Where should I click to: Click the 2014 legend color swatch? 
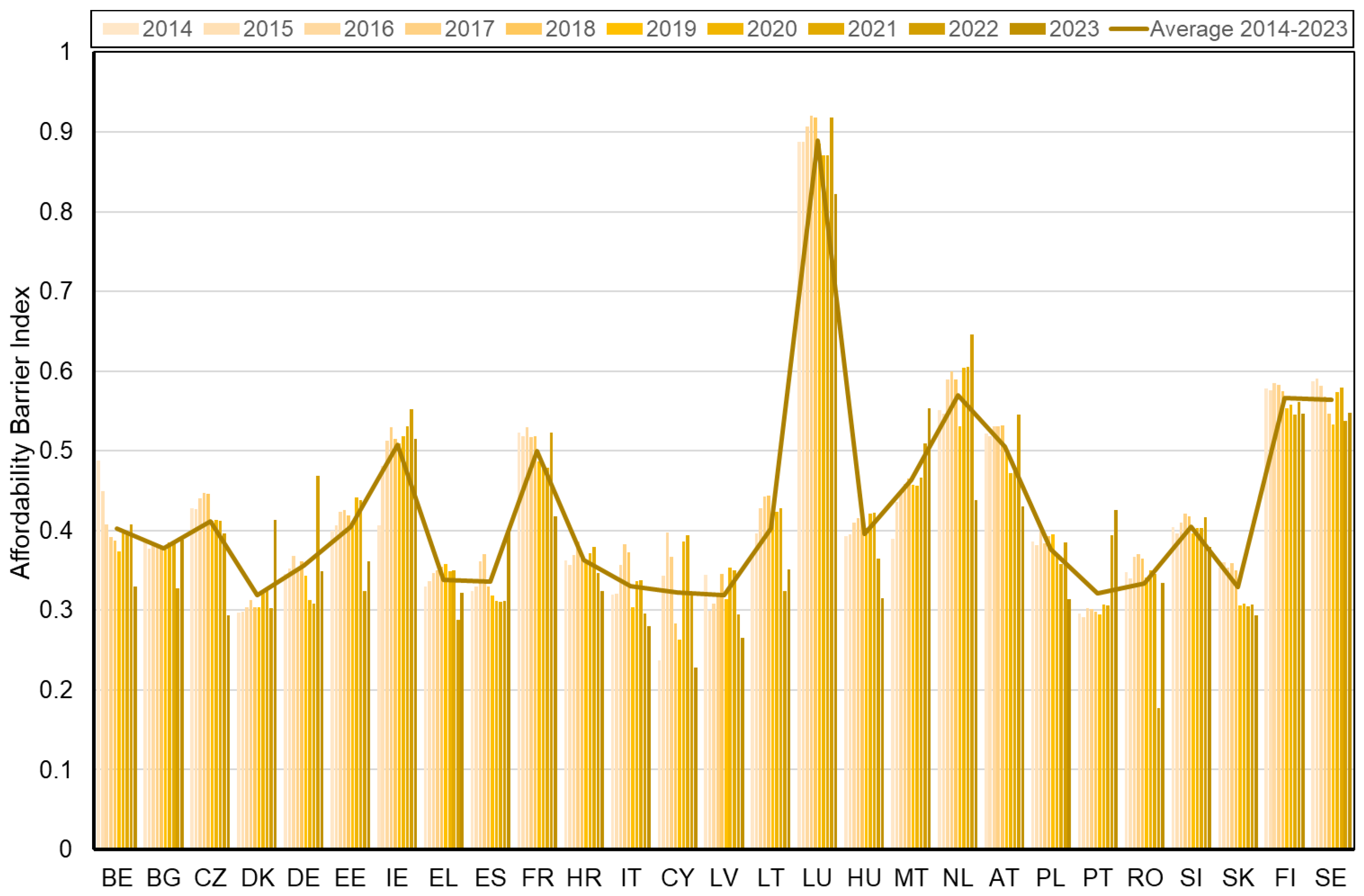[x=121, y=28]
